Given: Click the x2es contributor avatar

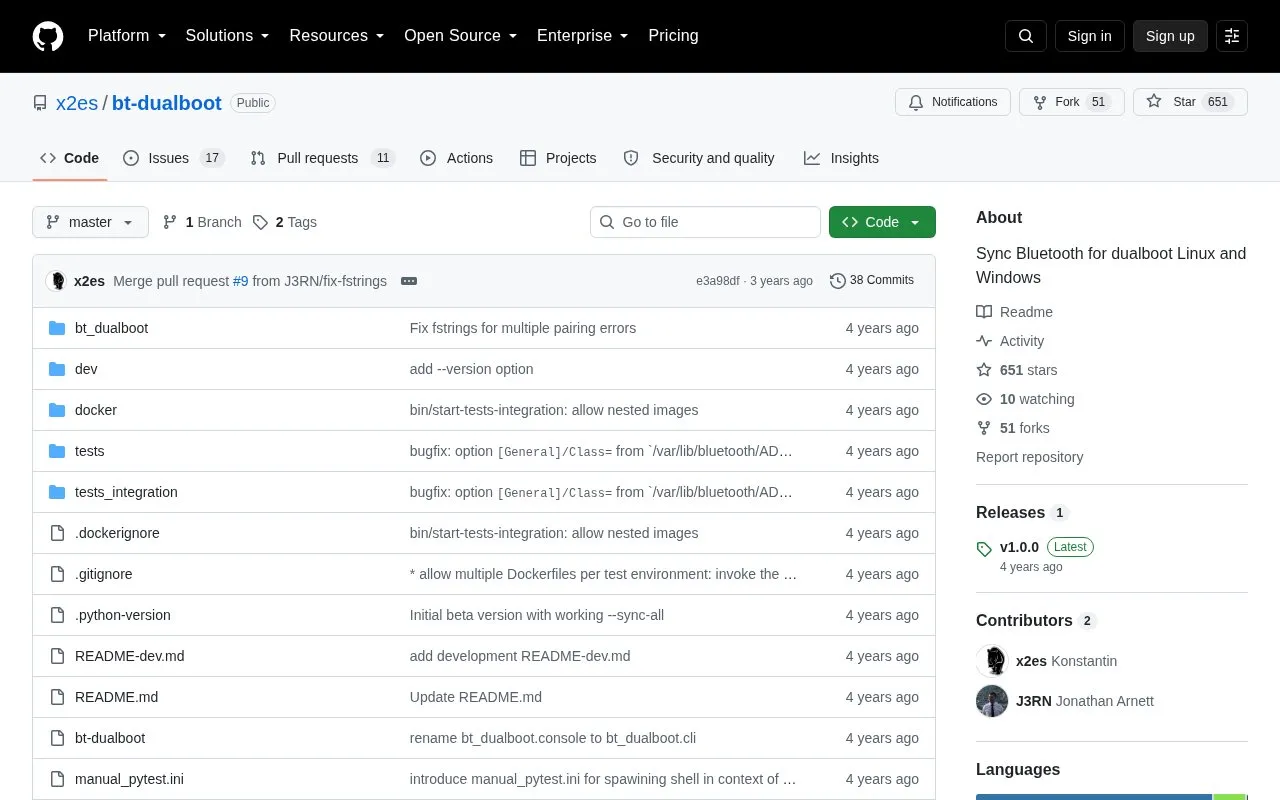Looking at the screenshot, I should [x=992, y=661].
